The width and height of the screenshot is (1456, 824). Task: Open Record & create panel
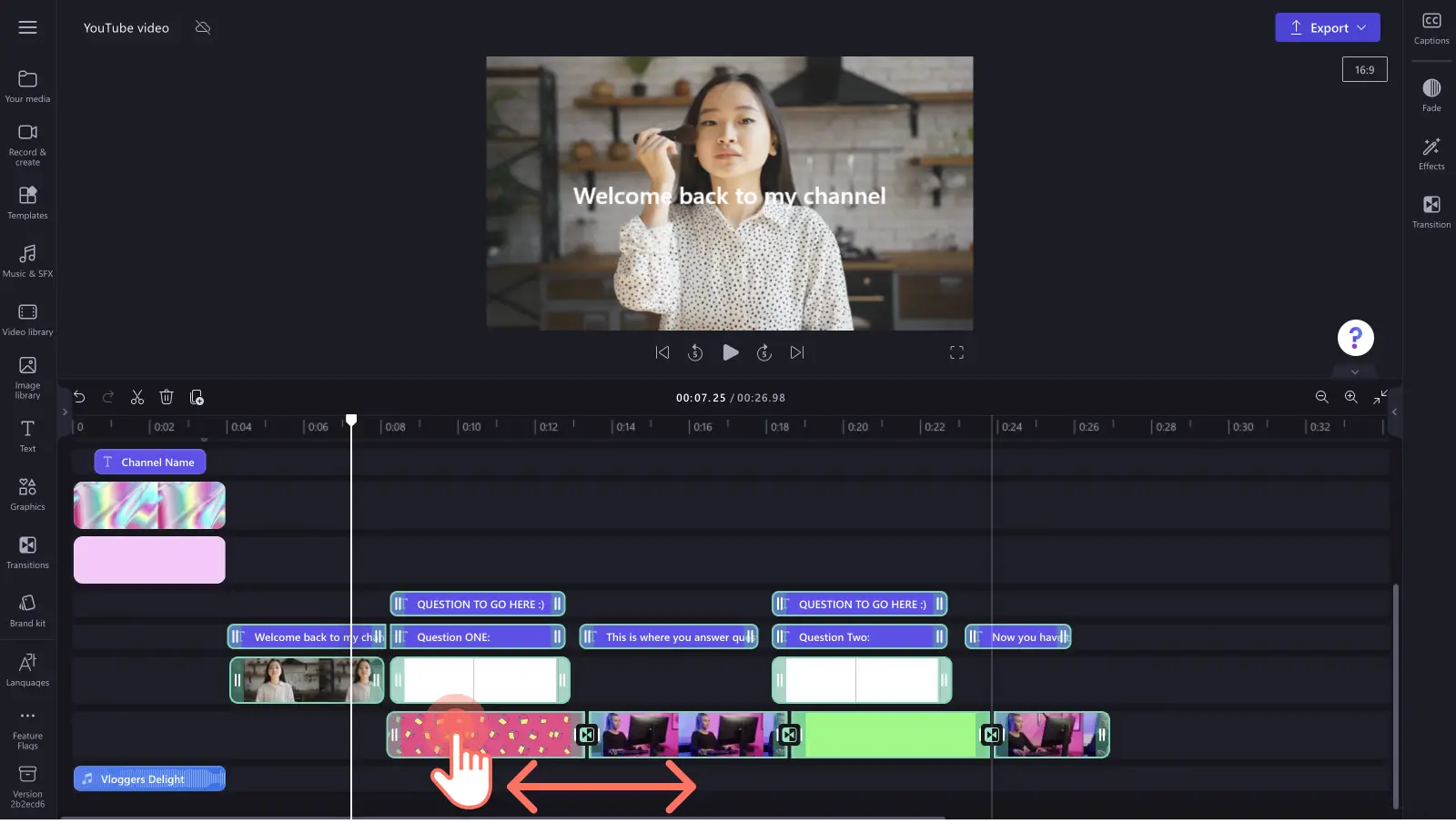(x=27, y=145)
